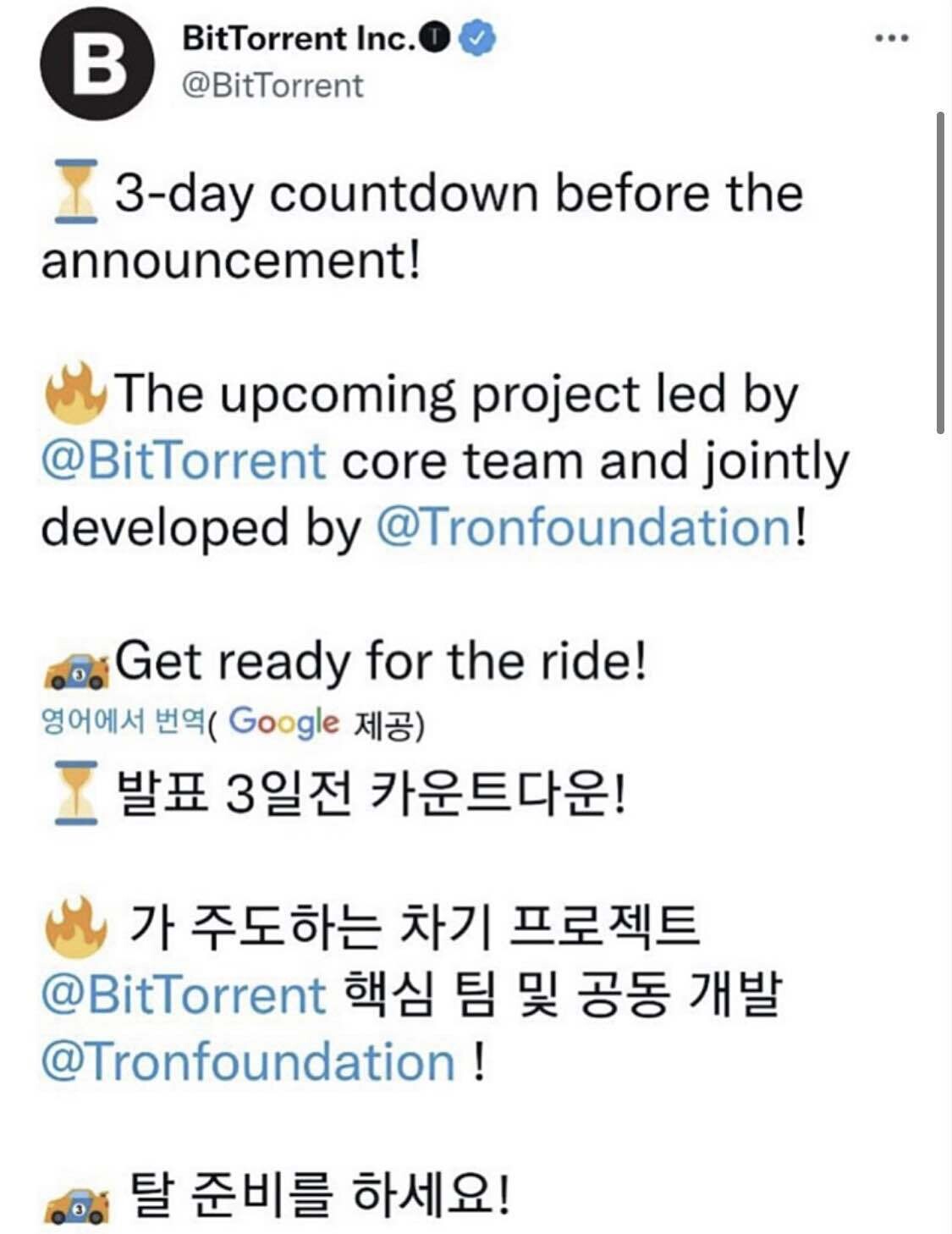Click the '영어에서 번역' translation link
Viewport: 952px width, 1234px height.
(123, 722)
